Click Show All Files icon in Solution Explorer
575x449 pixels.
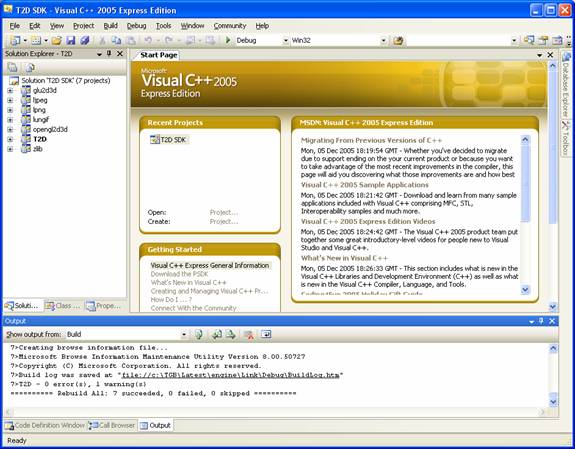coord(30,67)
